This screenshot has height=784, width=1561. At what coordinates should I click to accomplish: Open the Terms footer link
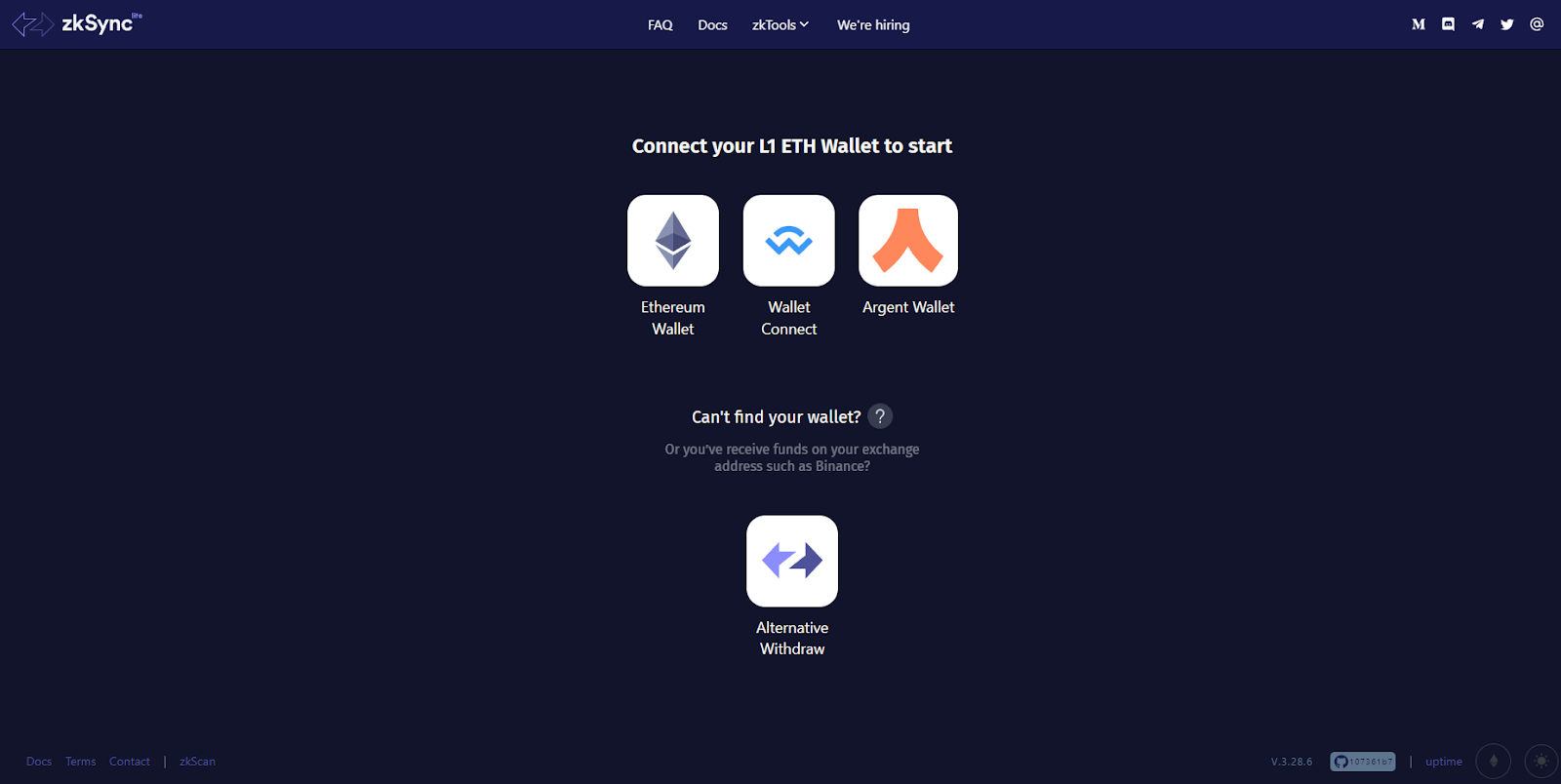point(81,762)
